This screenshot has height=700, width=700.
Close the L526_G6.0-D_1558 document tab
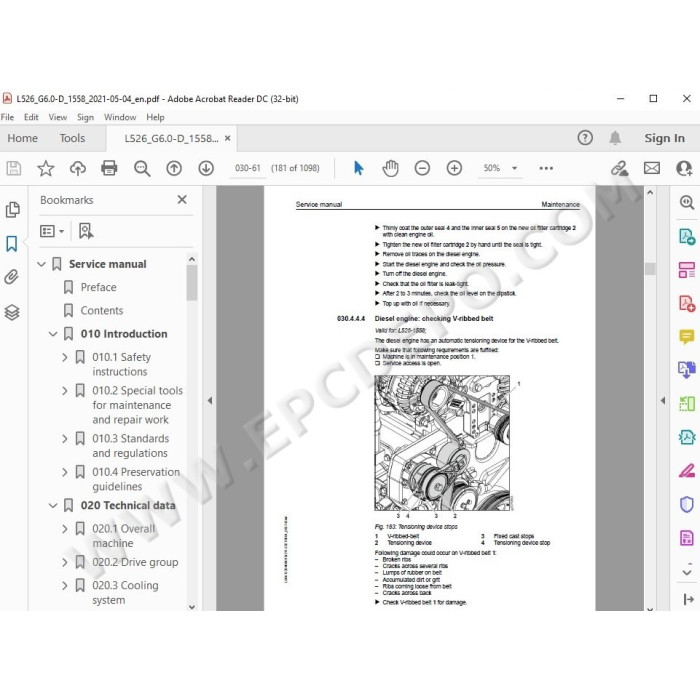coord(227,138)
